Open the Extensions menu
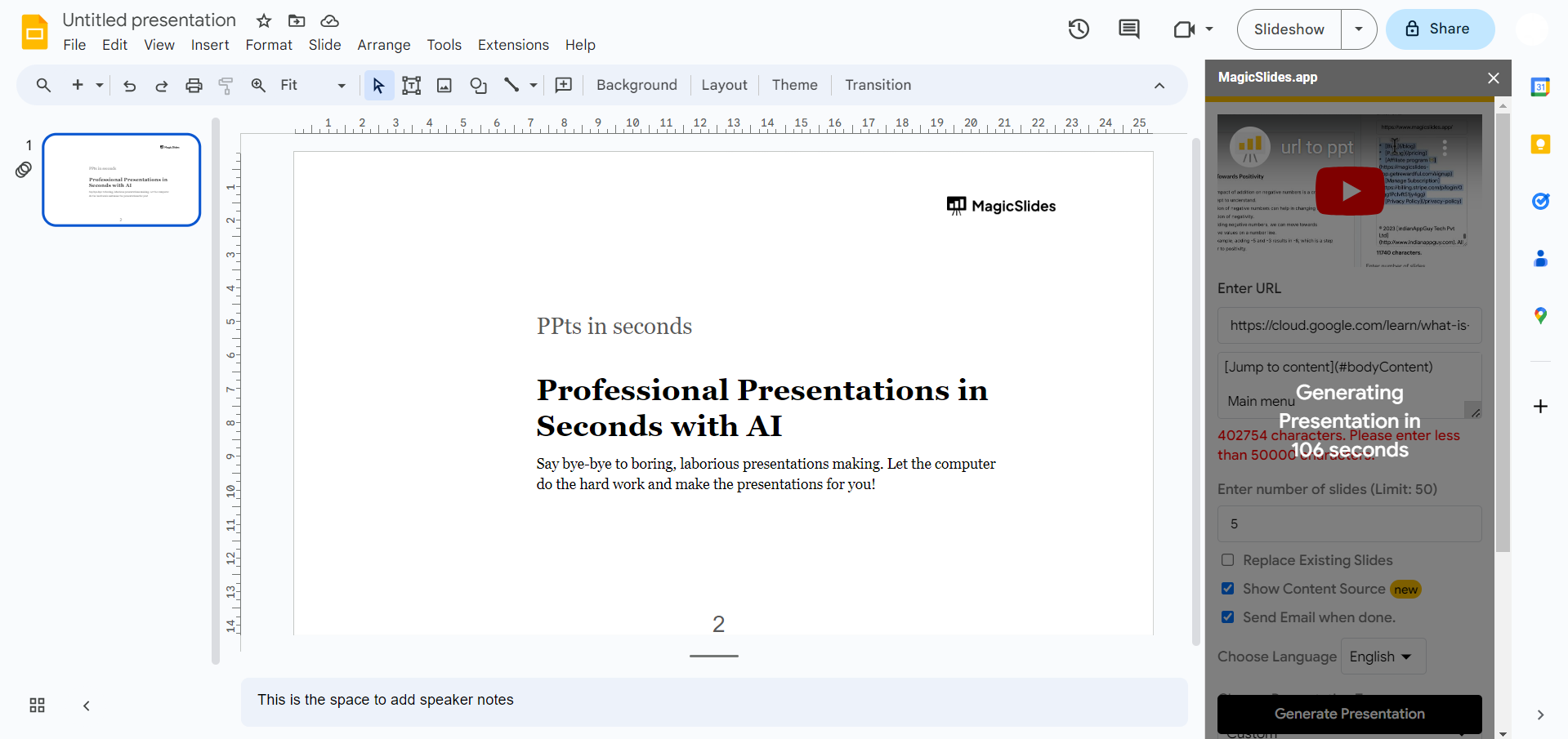 pos(513,45)
